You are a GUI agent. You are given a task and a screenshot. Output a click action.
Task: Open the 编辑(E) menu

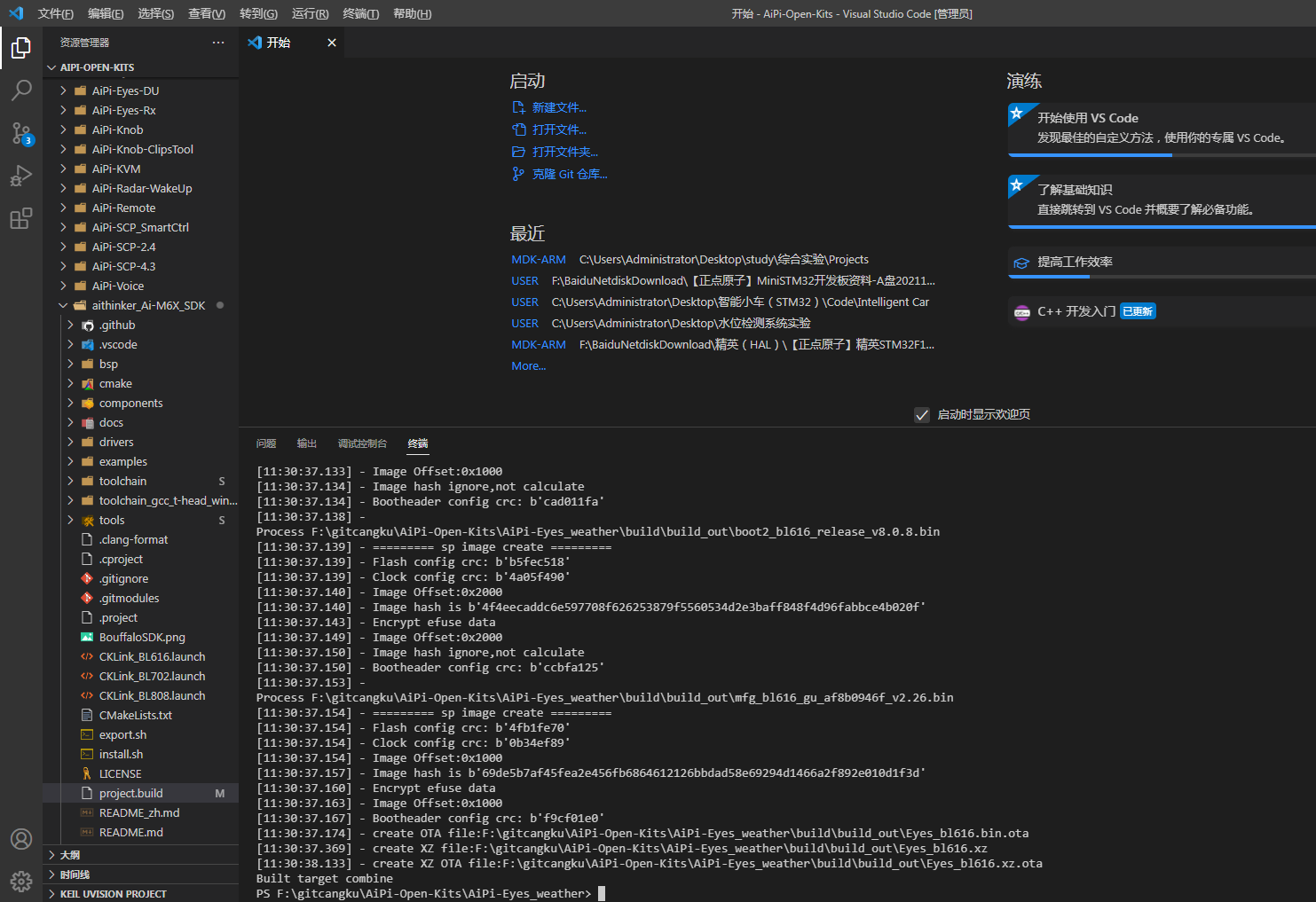[106, 13]
